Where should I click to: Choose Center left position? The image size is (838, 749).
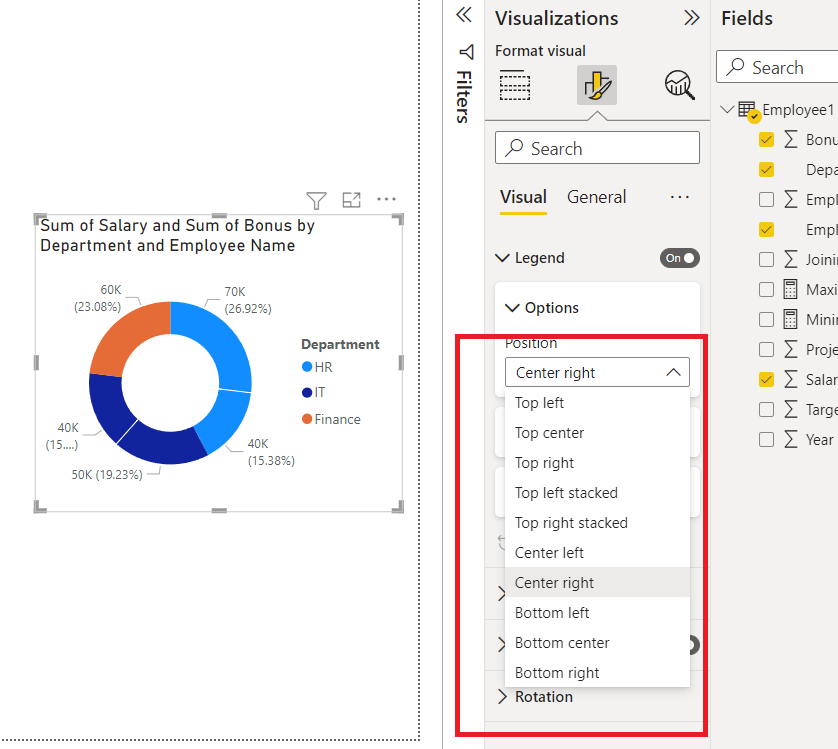[597, 552]
